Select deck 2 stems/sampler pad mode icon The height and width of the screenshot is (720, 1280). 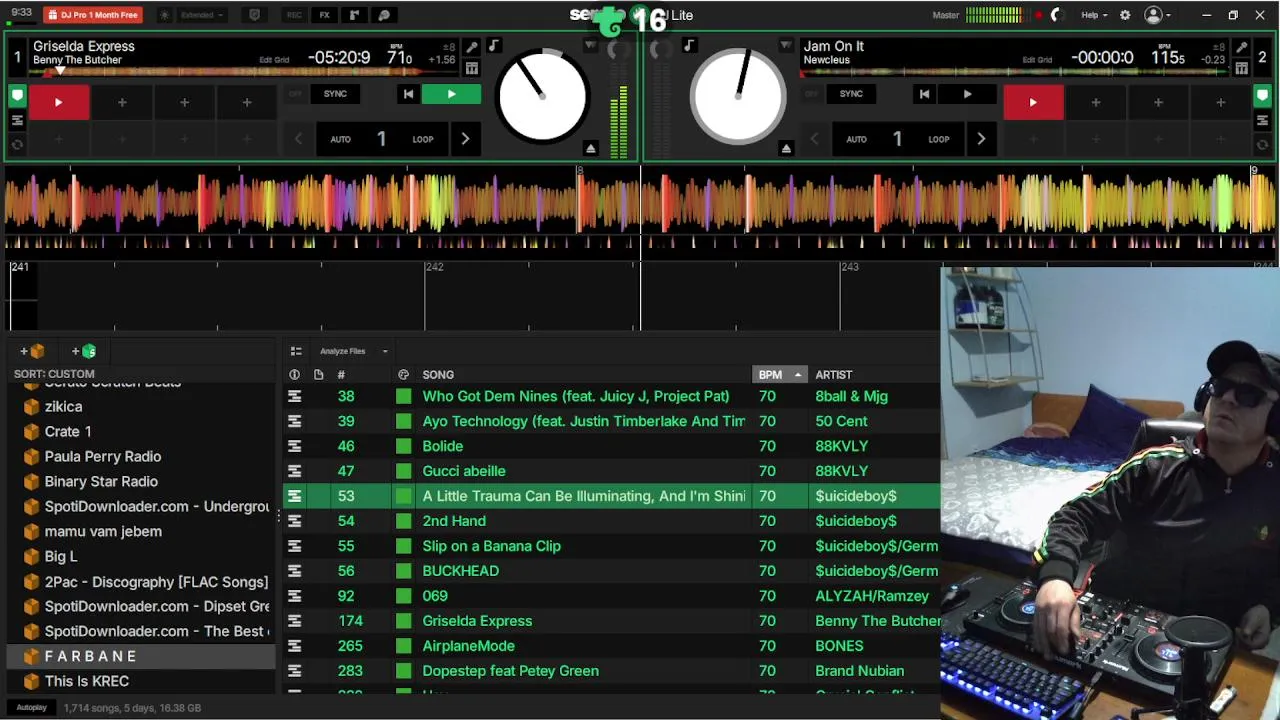(1262, 121)
